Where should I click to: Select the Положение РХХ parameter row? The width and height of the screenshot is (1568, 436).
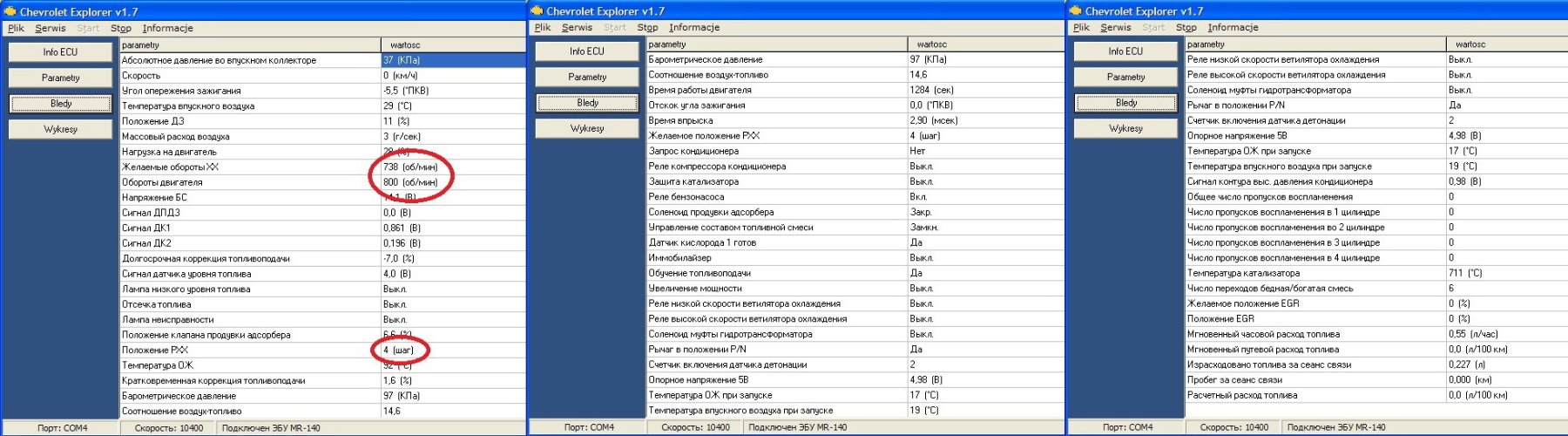(155, 350)
